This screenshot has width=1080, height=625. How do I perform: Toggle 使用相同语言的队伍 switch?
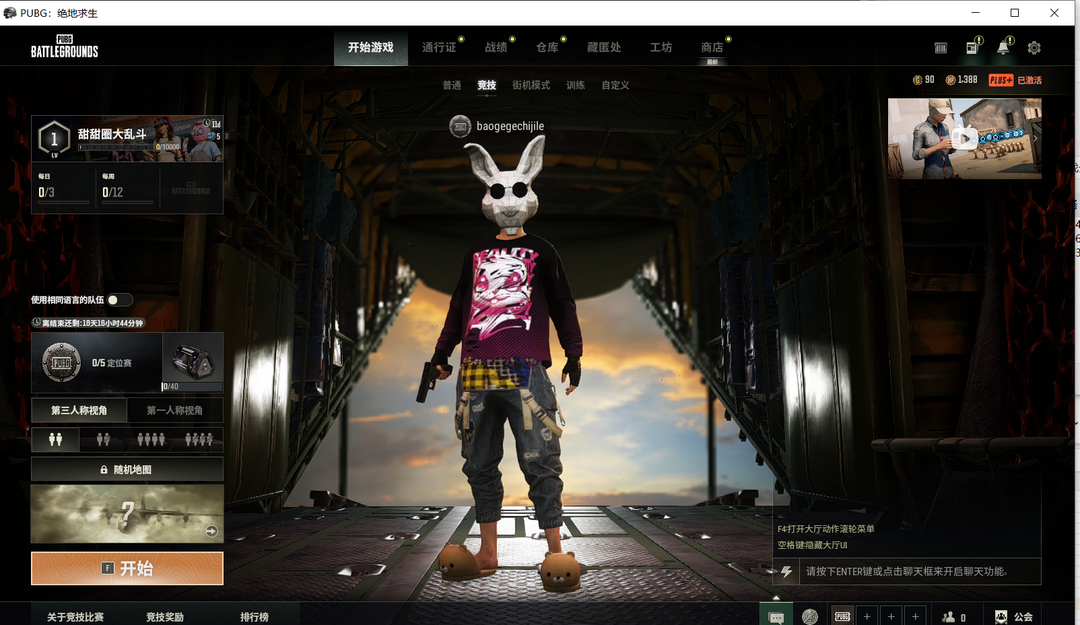coord(118,300)
